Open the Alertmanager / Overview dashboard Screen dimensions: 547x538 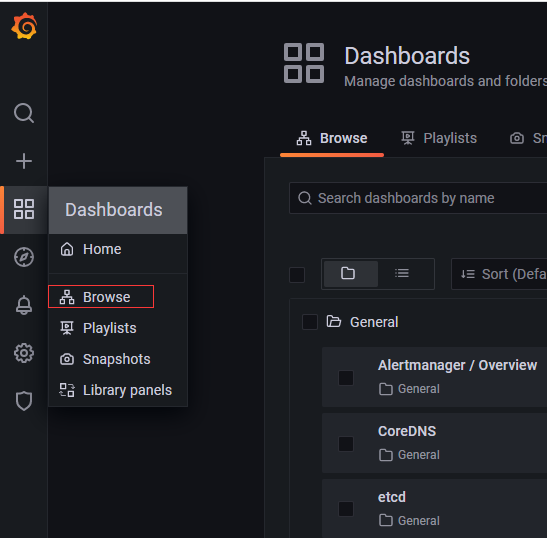(x=457, y=365)
